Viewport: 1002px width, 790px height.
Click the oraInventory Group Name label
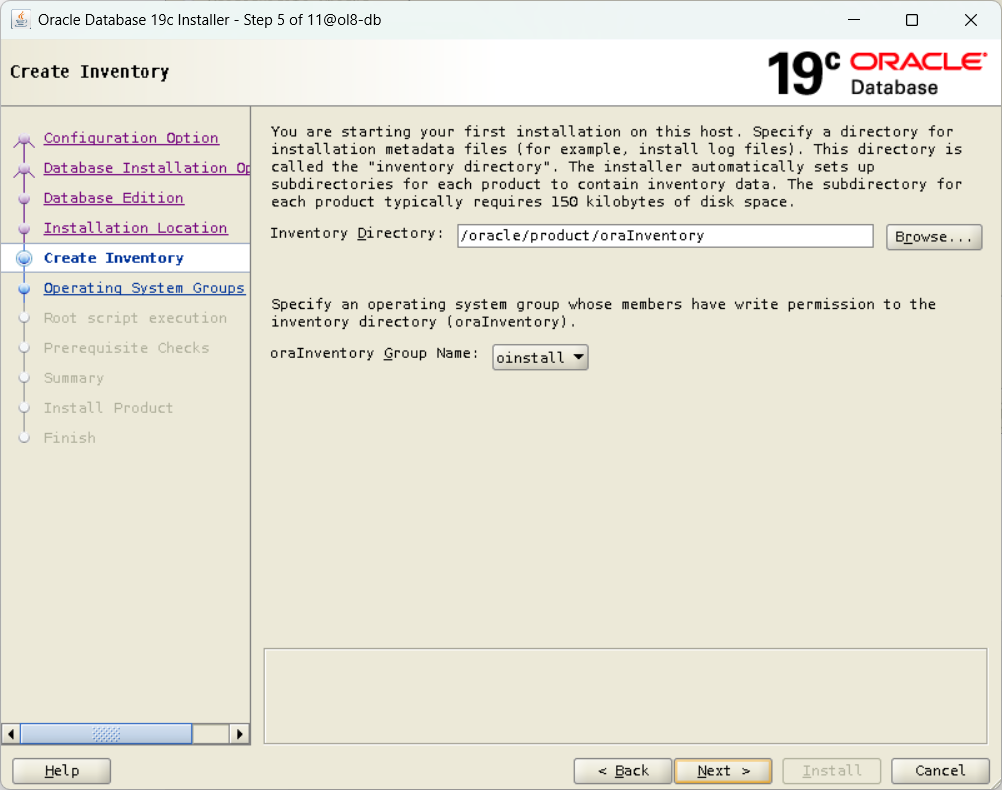point(374,353)
